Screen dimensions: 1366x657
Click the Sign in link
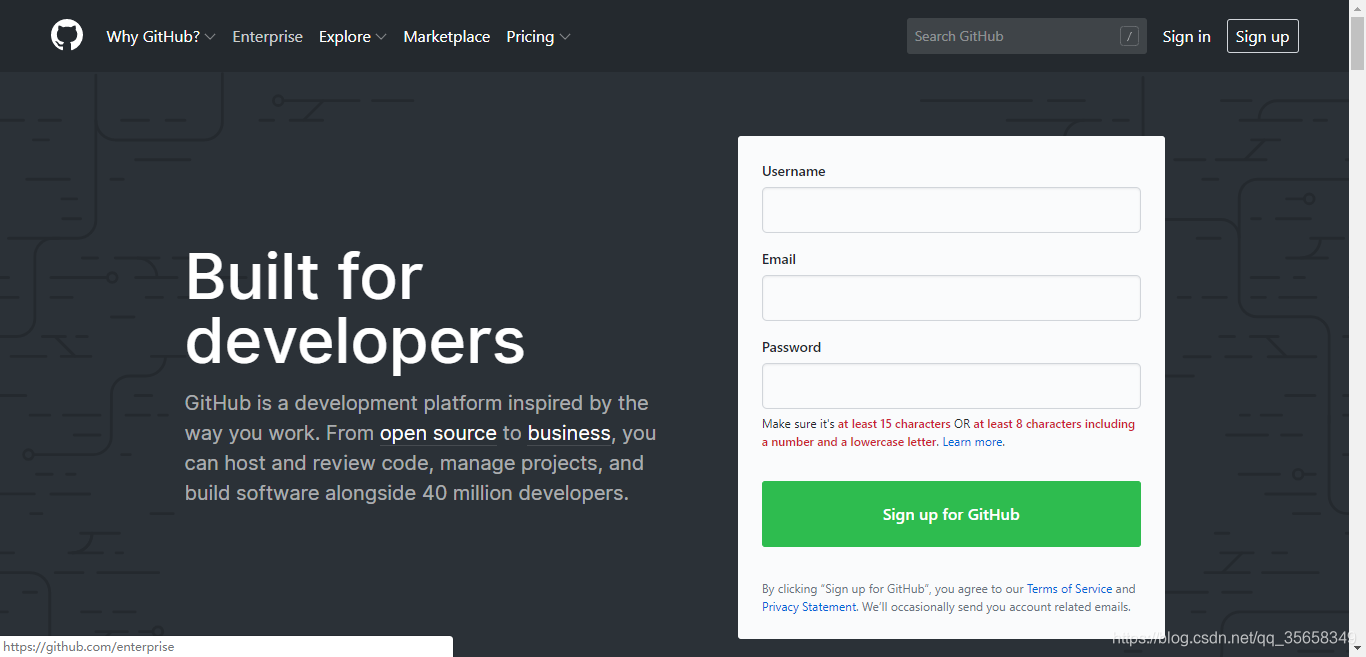pyautogui.click(x=1186, y=37)
